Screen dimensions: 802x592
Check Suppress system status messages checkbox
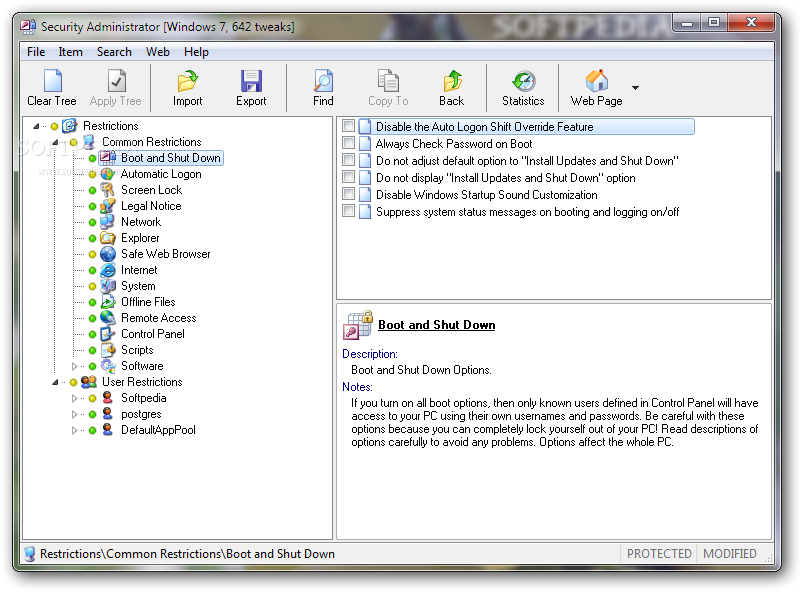pyautogui.click(x=348, y=210)
